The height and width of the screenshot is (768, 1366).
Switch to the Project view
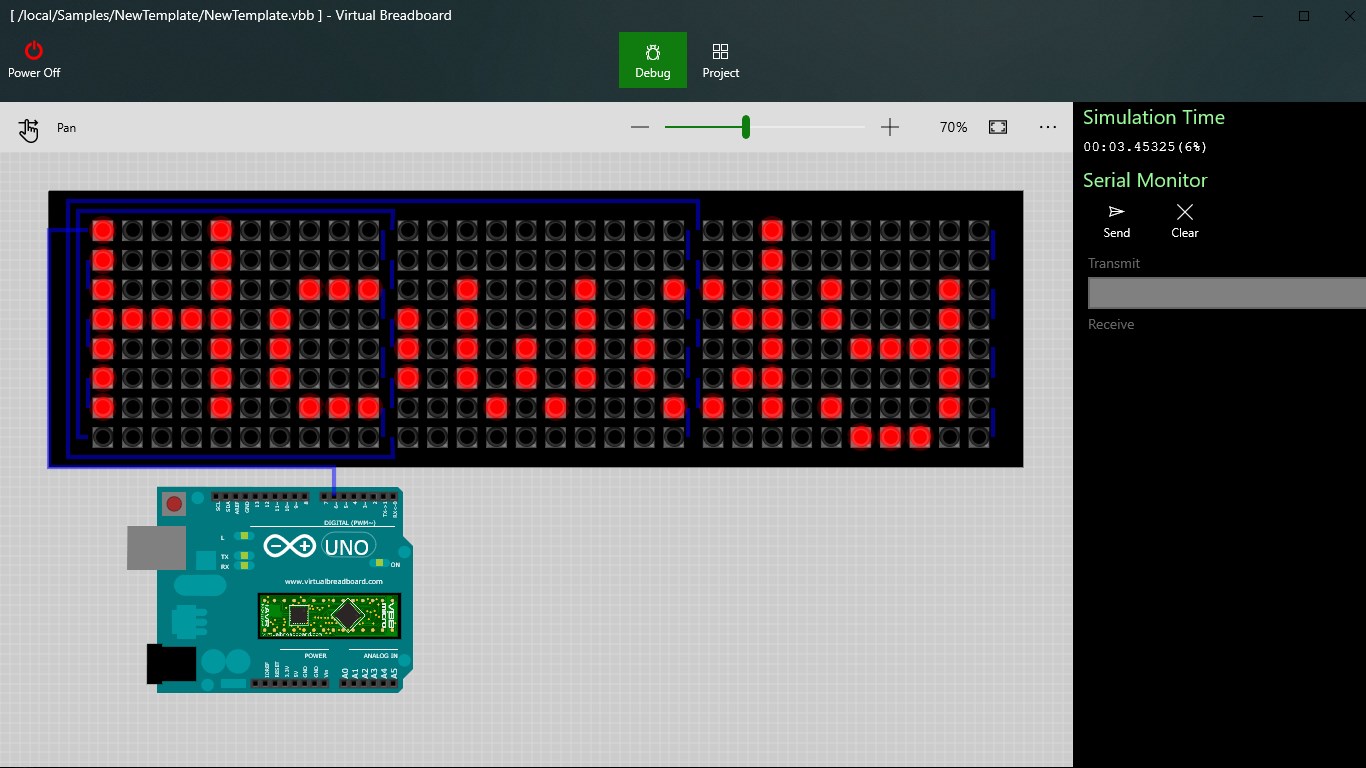point(720,60)
